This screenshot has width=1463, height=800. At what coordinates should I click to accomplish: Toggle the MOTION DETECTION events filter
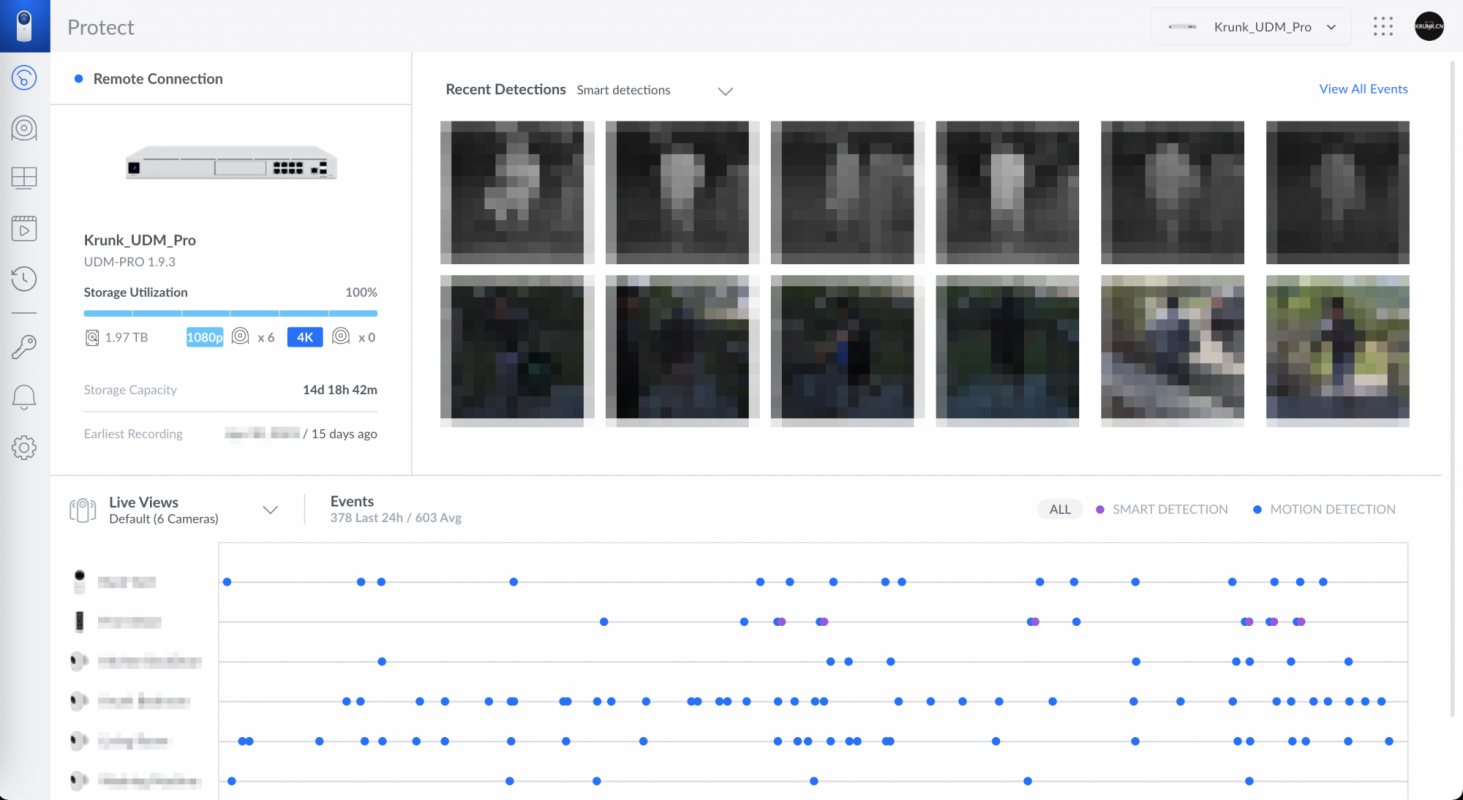1324,509
